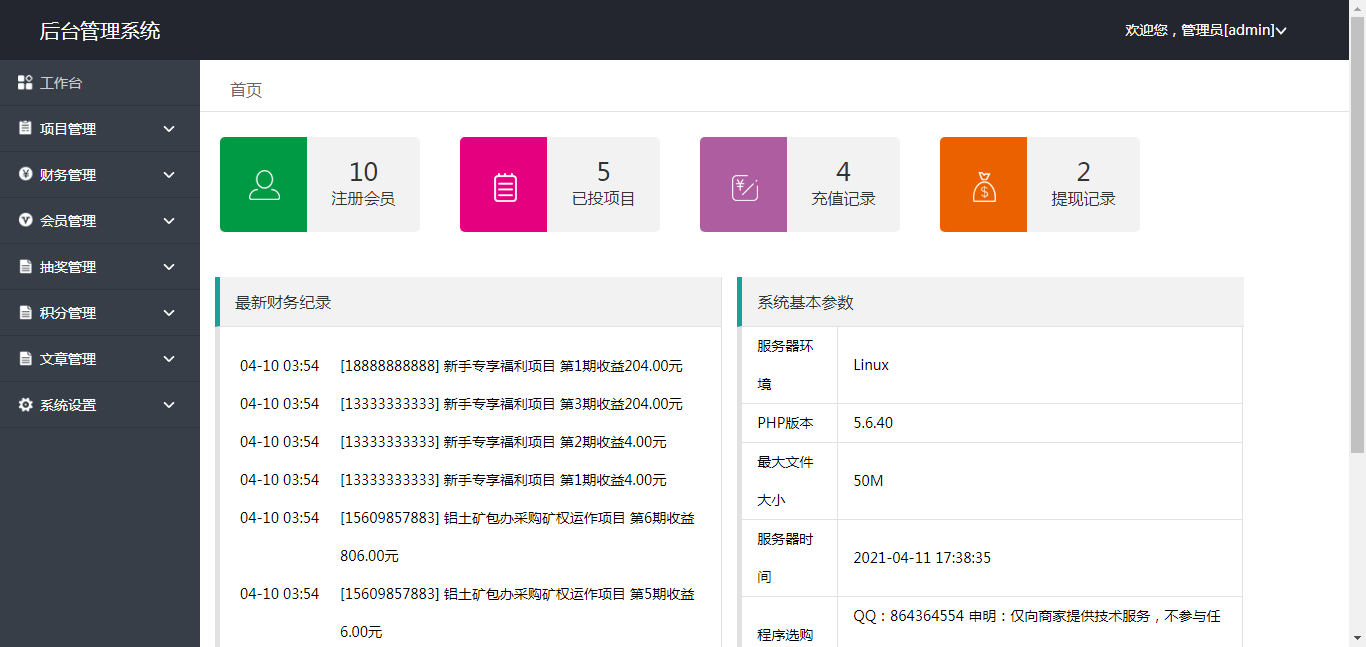Click the 财务管理 yen circle icon
1366x647 pixels.
(x=25, y=175)
